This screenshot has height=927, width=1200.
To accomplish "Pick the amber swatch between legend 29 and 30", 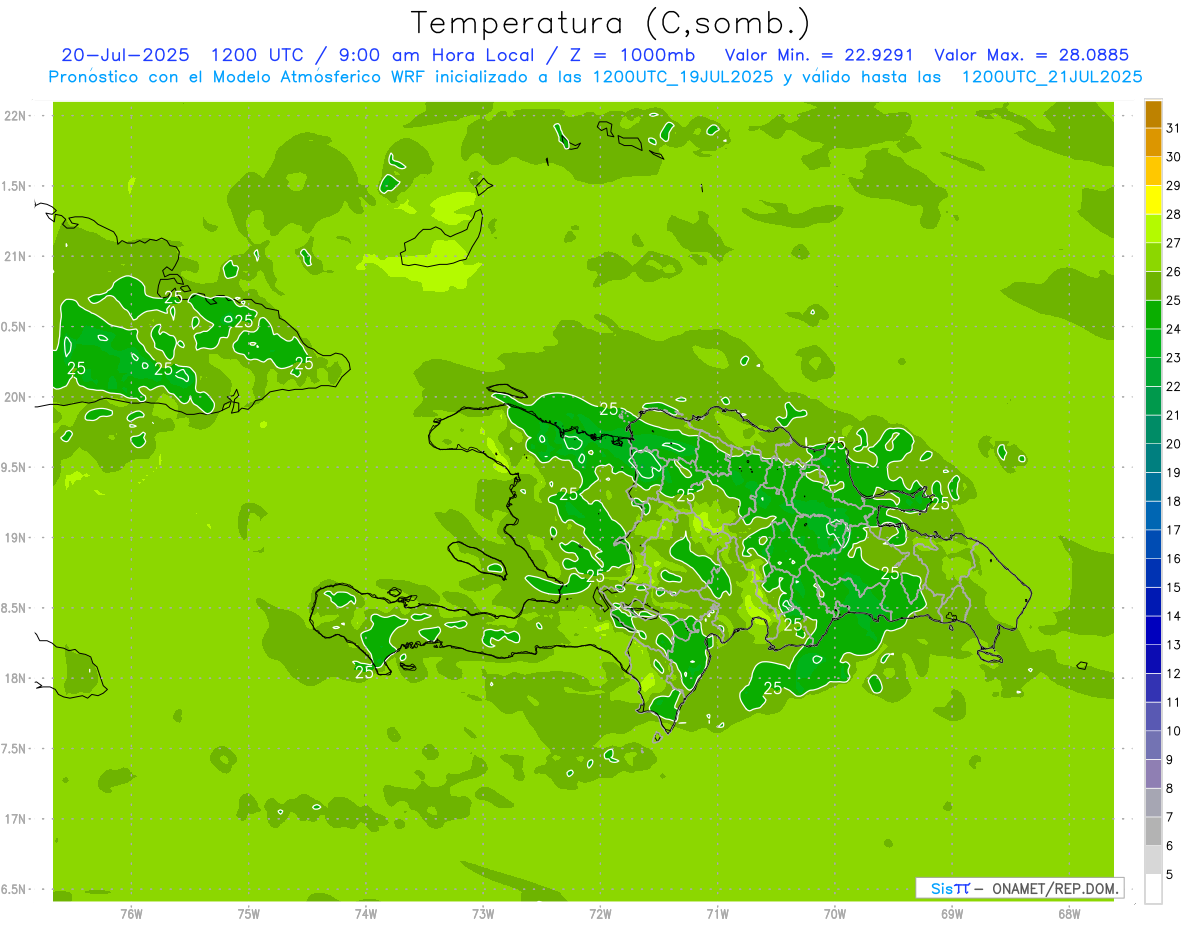I will click(x=1153, y=171).
